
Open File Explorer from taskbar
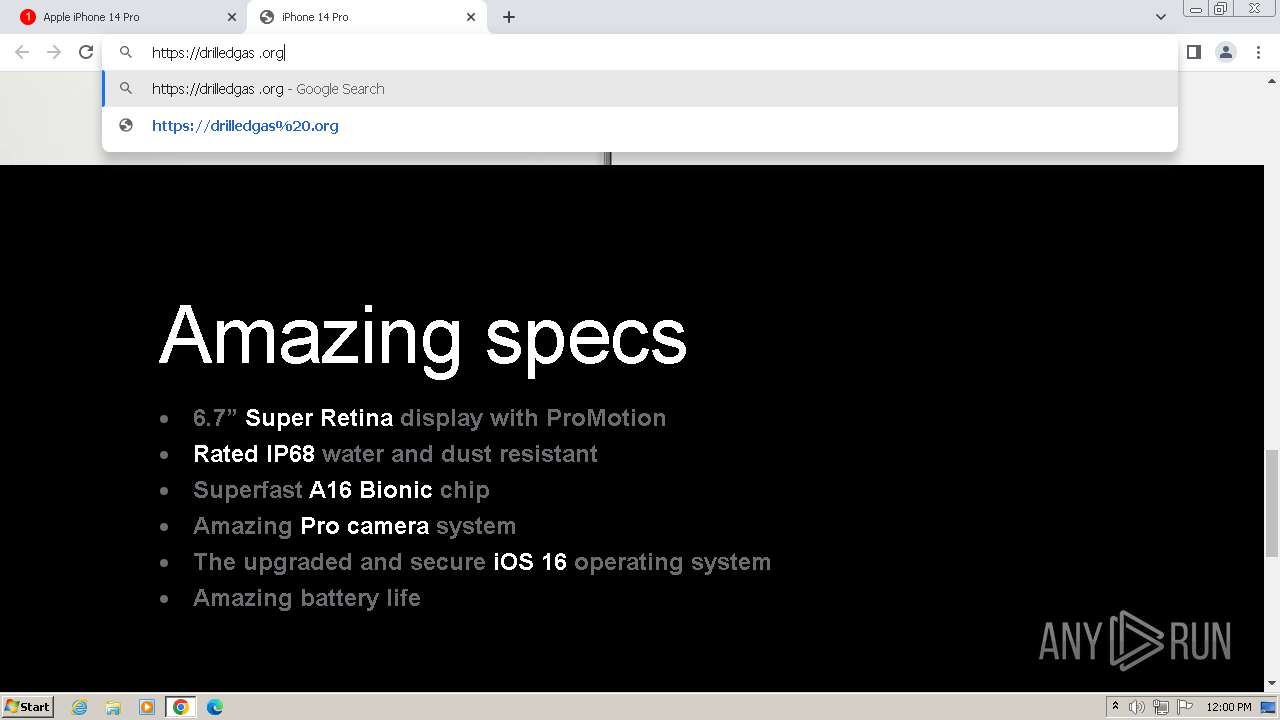coord(113,707)
